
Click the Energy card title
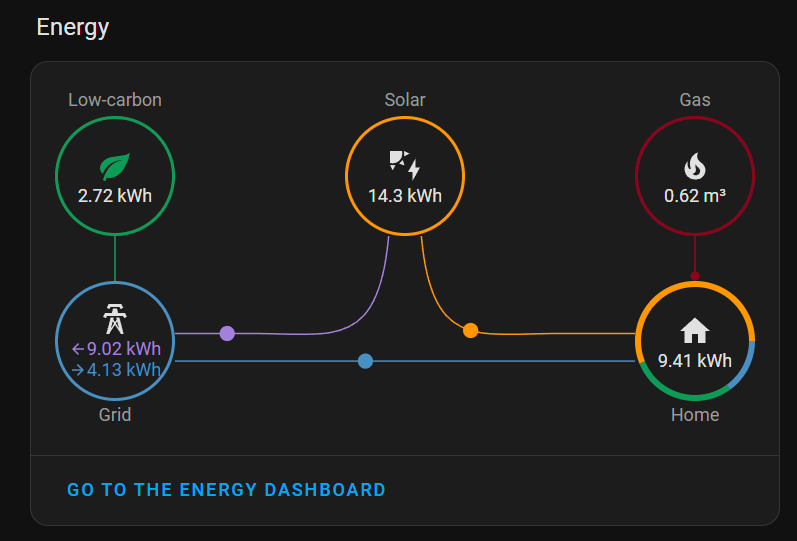click(73, 27)
